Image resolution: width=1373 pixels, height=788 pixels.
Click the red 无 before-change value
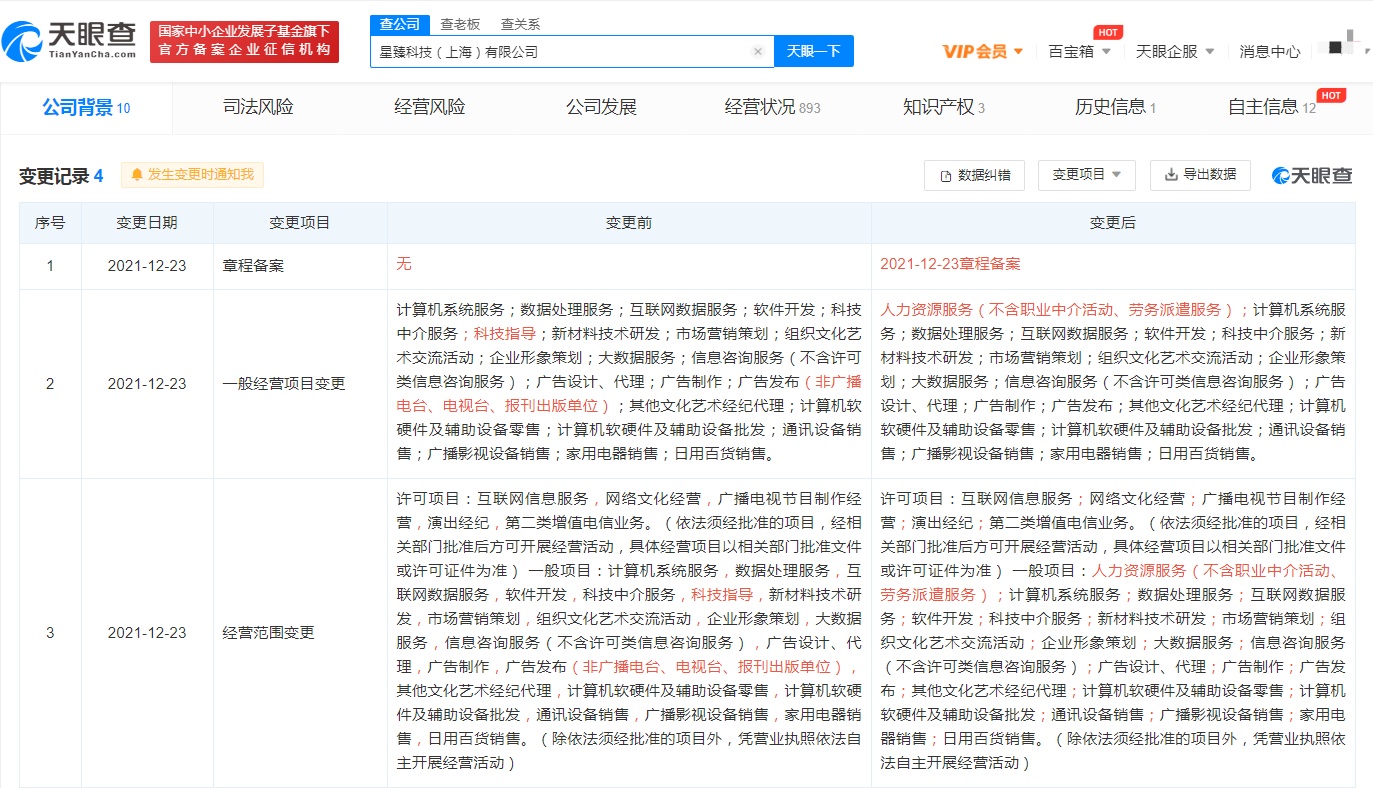coord(404,264)
